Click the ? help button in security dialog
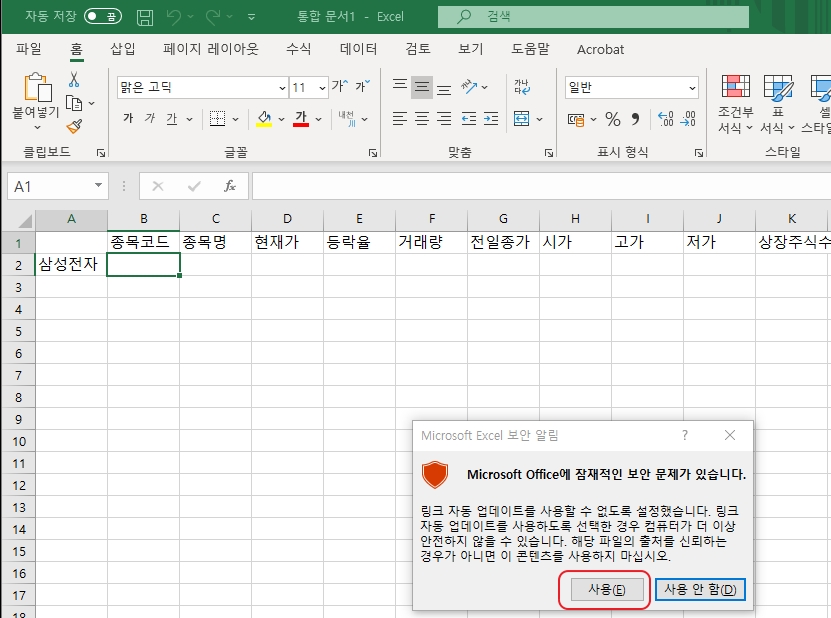The height and width of the screenshot is (618, 831). 685,436
